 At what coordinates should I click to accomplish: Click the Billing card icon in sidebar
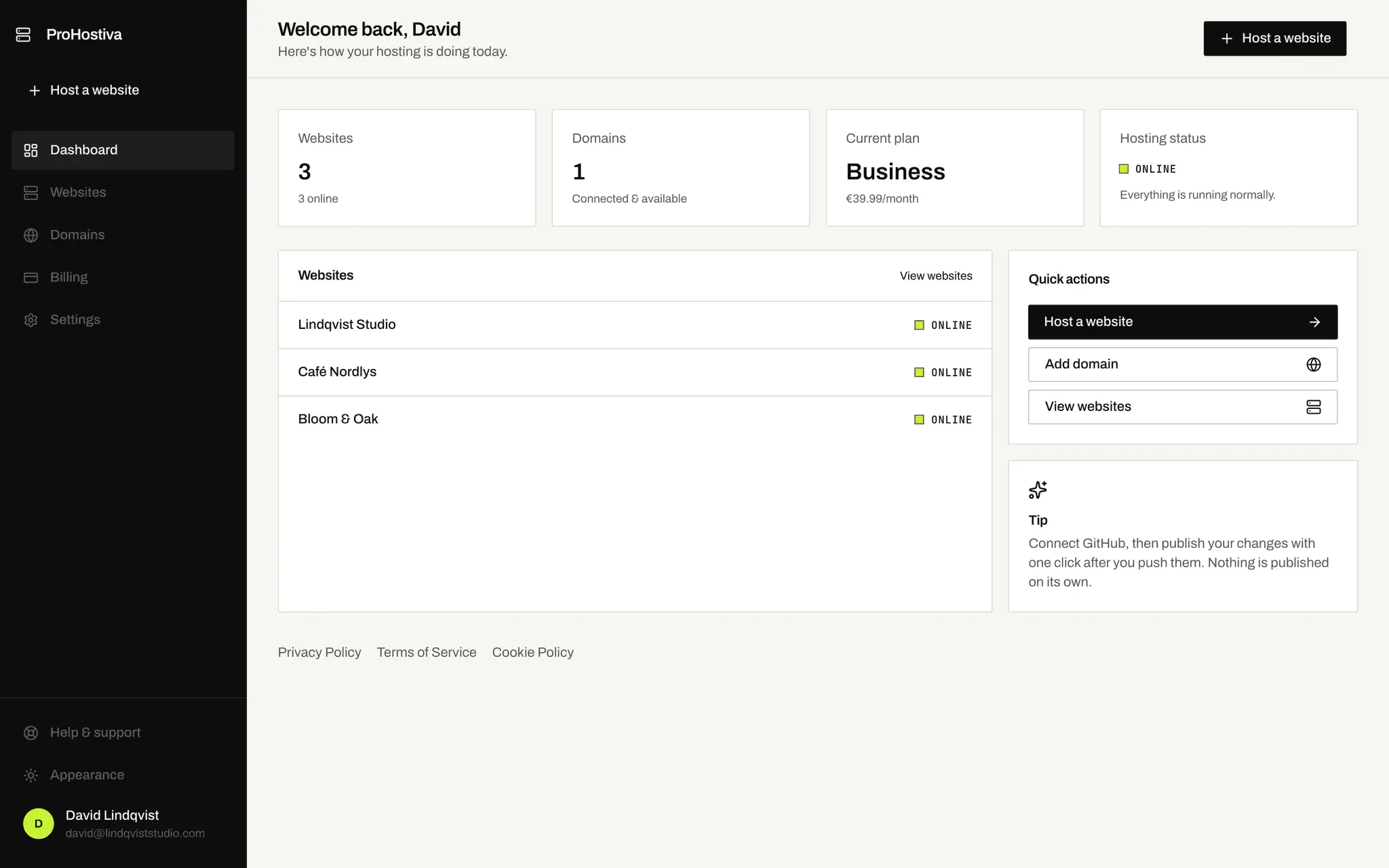click(31, 277)
